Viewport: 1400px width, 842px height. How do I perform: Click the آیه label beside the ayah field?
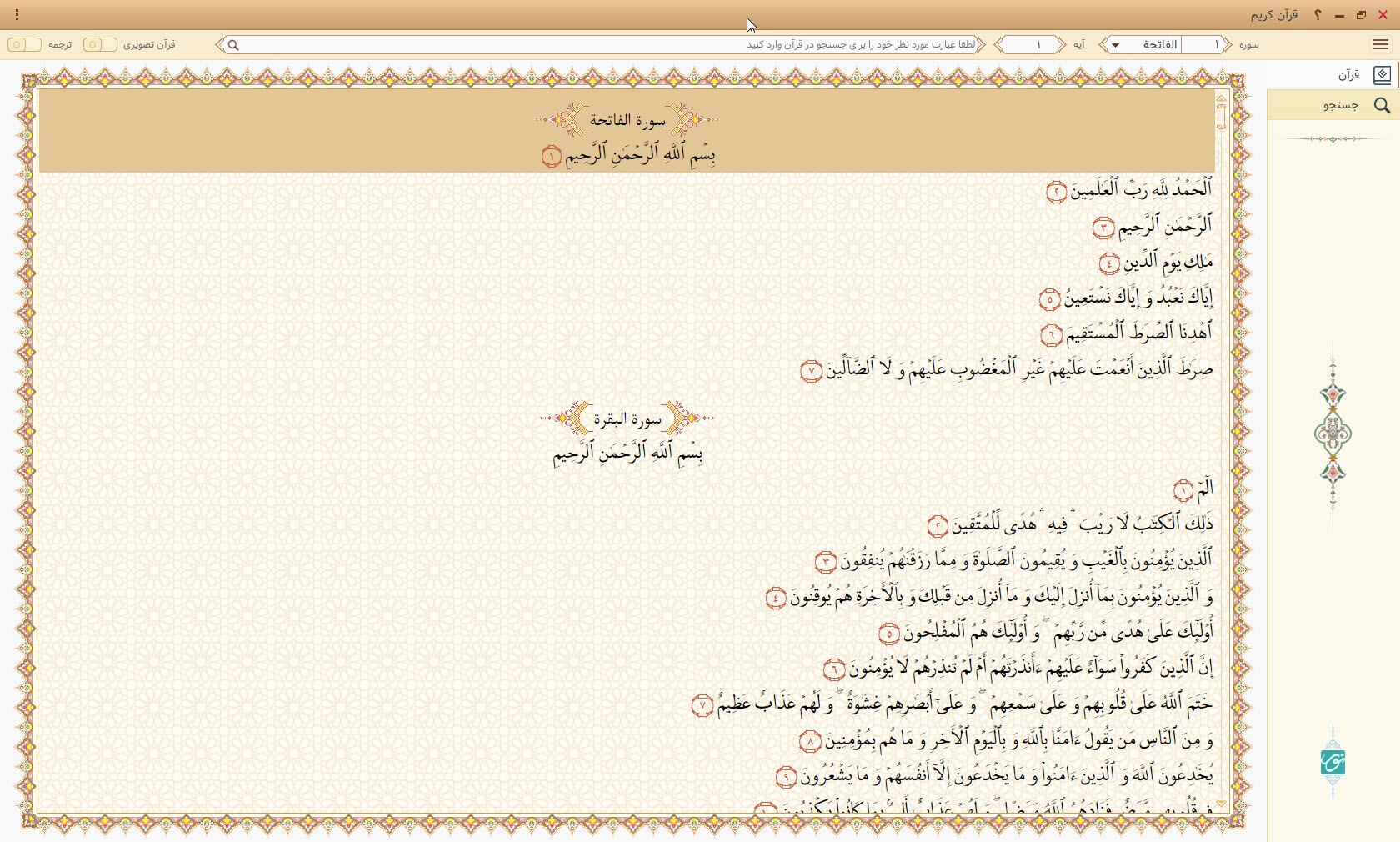coord(1079,45)
